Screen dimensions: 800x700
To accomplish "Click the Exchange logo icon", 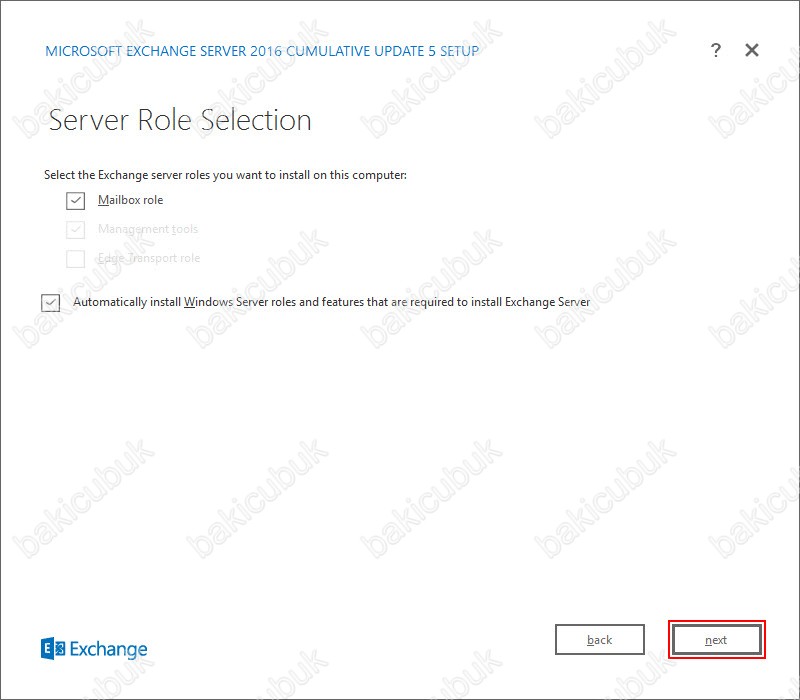I will (x=53, y=649).
